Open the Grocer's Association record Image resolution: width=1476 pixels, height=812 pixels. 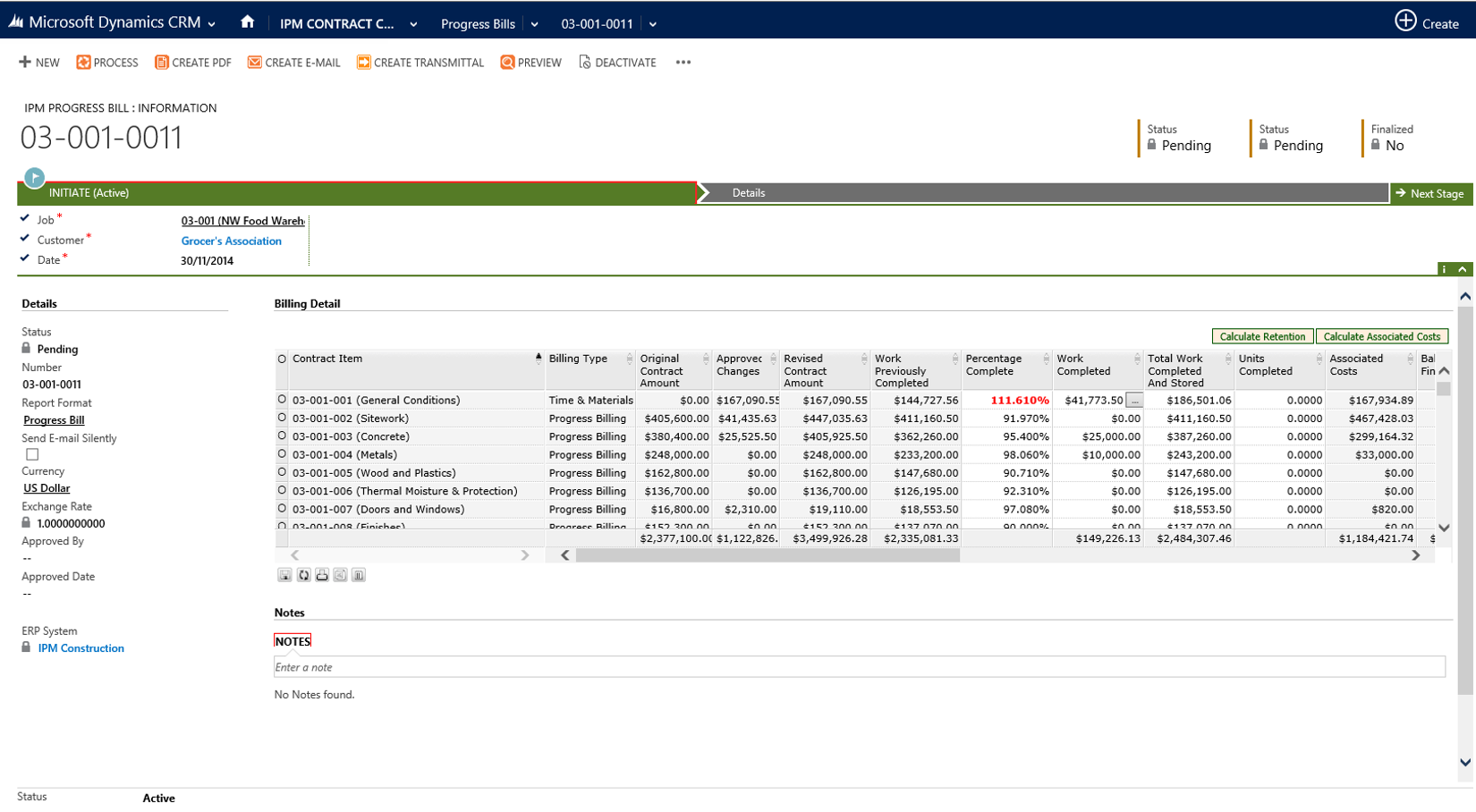point(231,241)
